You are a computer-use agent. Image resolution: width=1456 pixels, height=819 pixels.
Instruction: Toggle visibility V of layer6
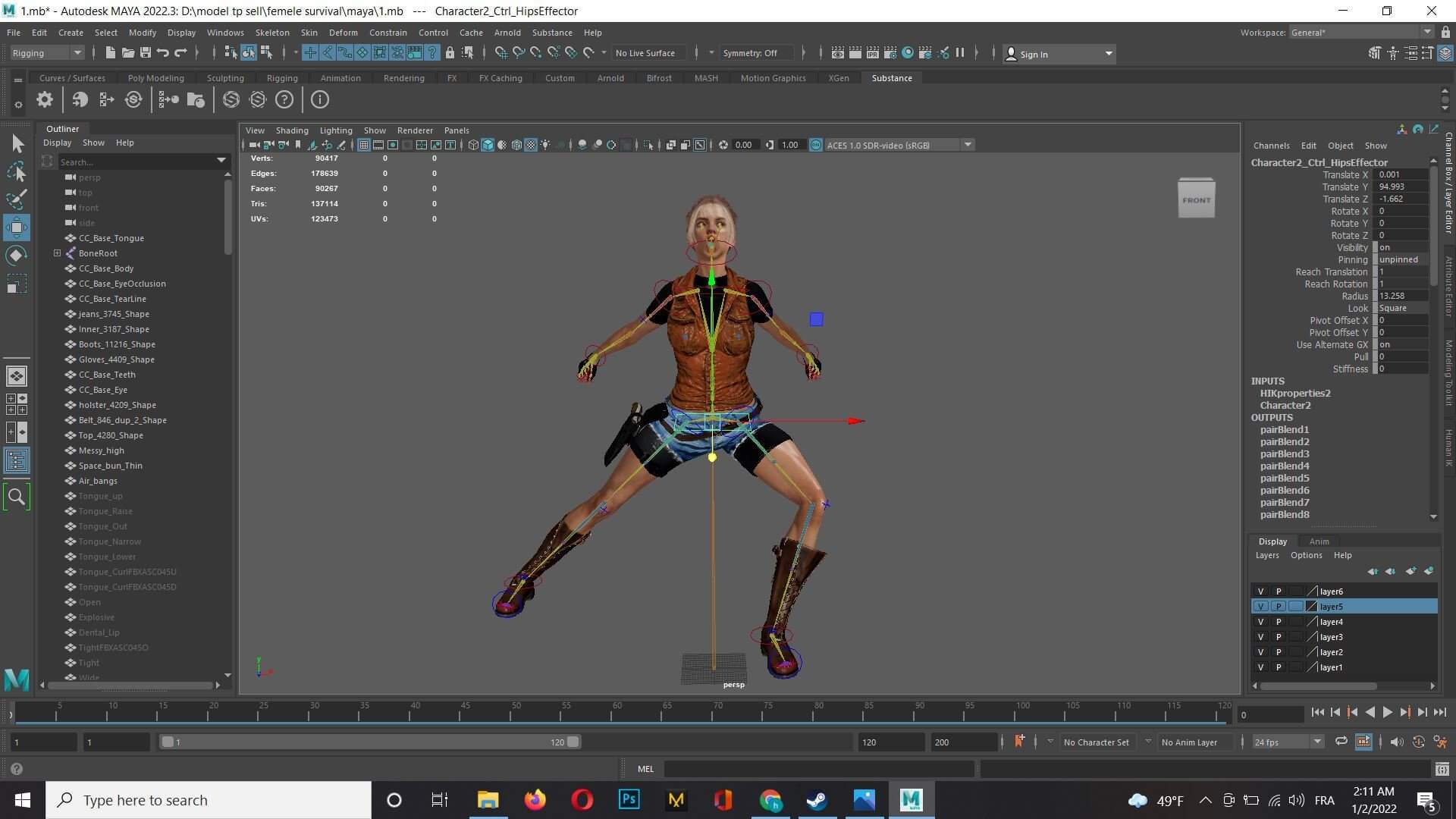click(1260, 591)
